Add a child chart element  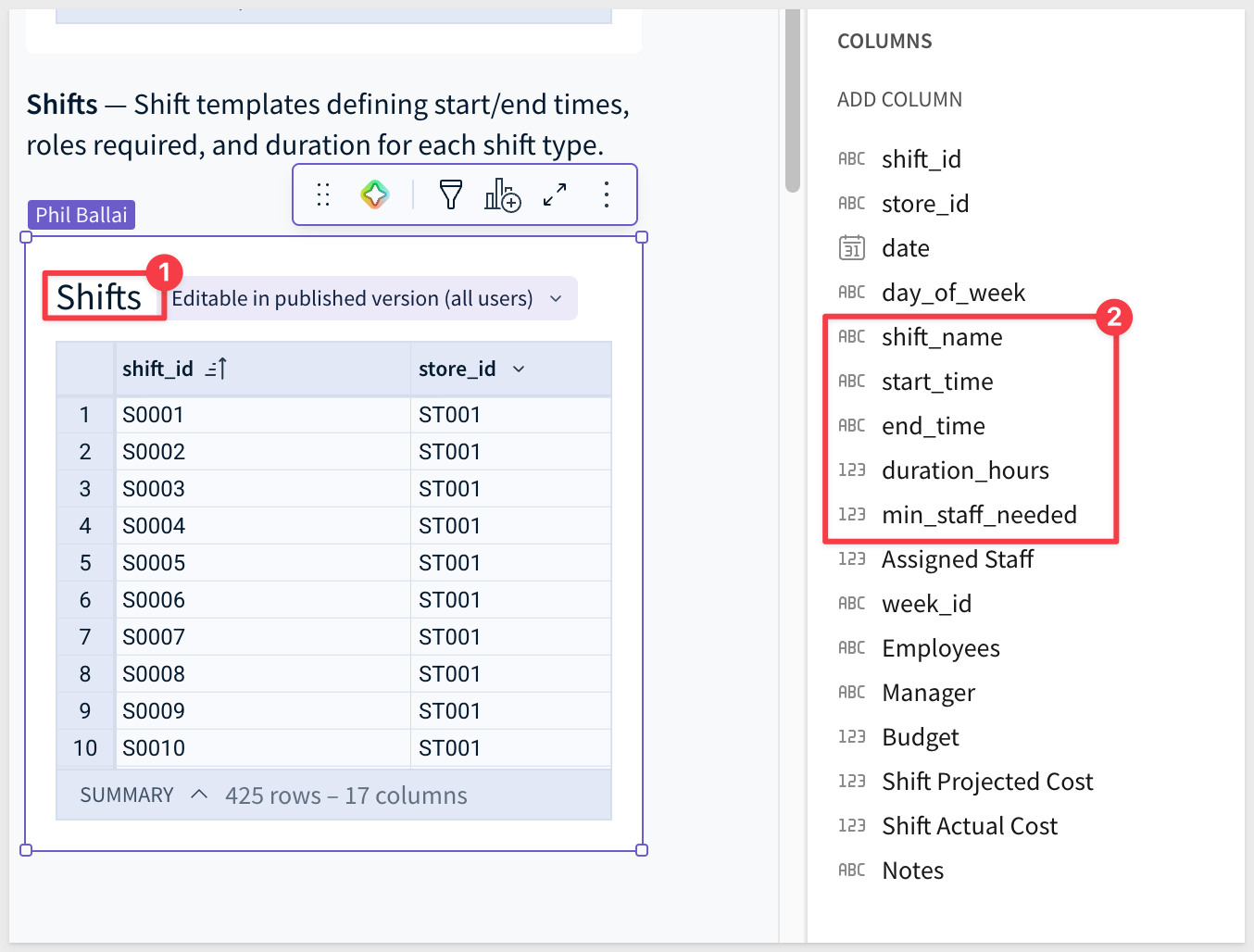coord(503,194)
